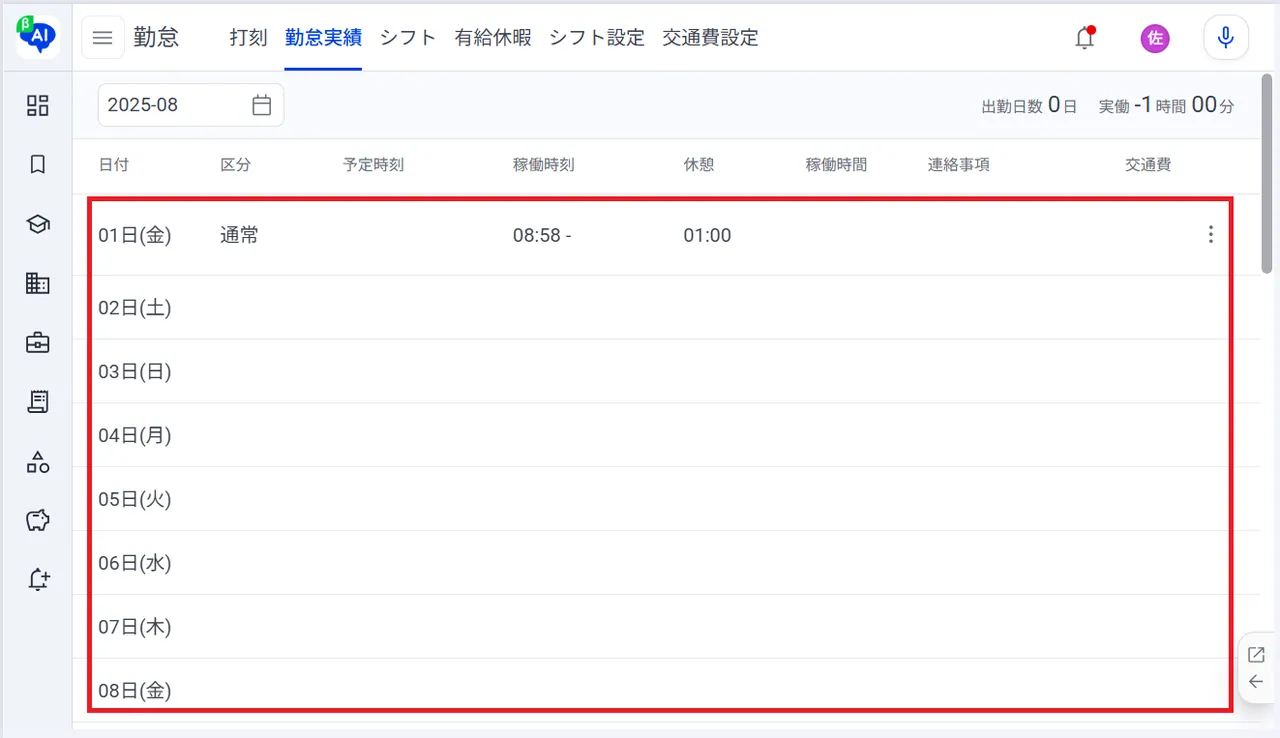Viewport: 1280px width, 738px height.
Task: Open the 交通費設定 tab
Action: point(710,38)
